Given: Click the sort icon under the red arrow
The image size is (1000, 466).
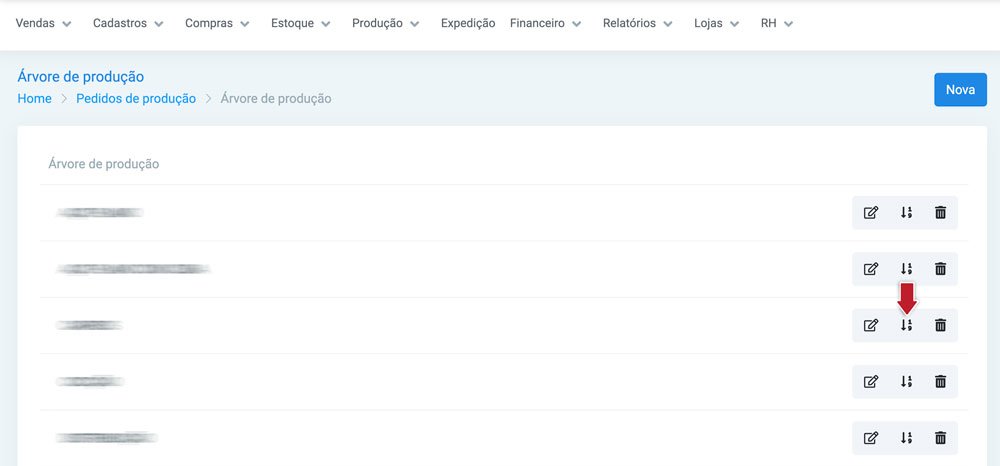Looking at the screenshot, I should click(906, 325).
